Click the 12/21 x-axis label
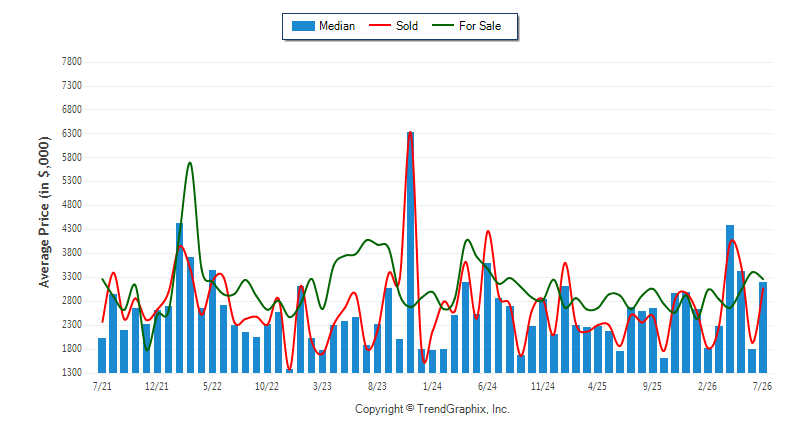Viewport: 800px width, 434px height. (x=157, y=386)
